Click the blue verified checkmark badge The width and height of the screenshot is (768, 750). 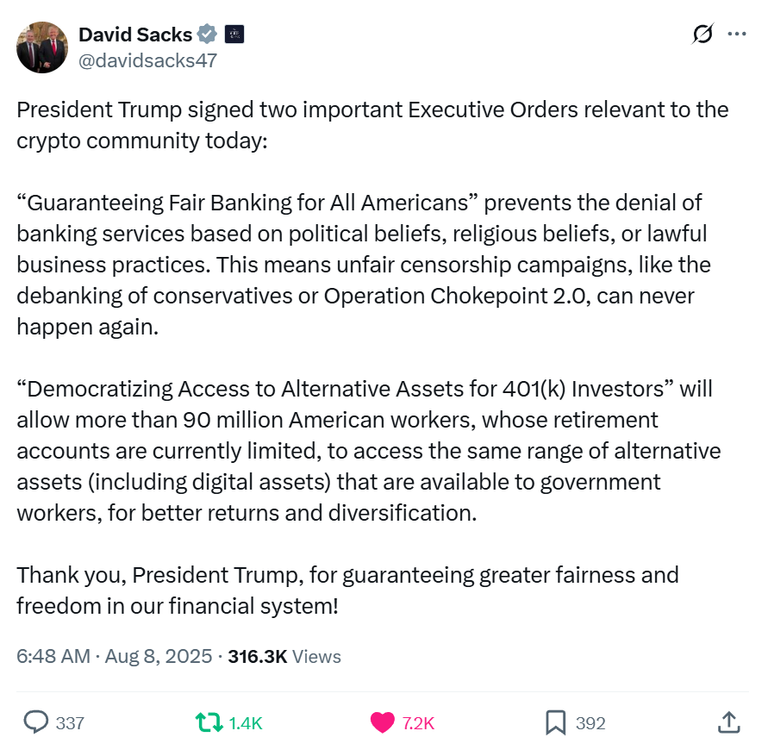coord(207,34)
